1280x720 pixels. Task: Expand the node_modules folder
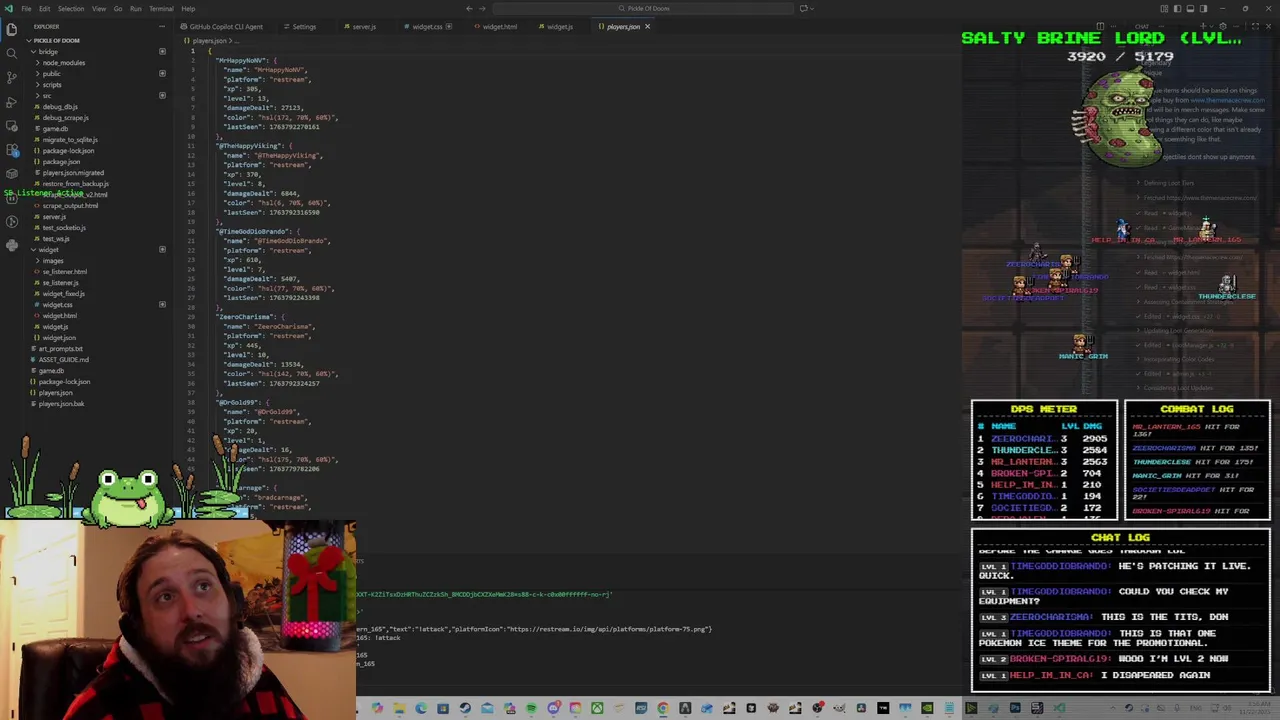[x=63, y=62]
